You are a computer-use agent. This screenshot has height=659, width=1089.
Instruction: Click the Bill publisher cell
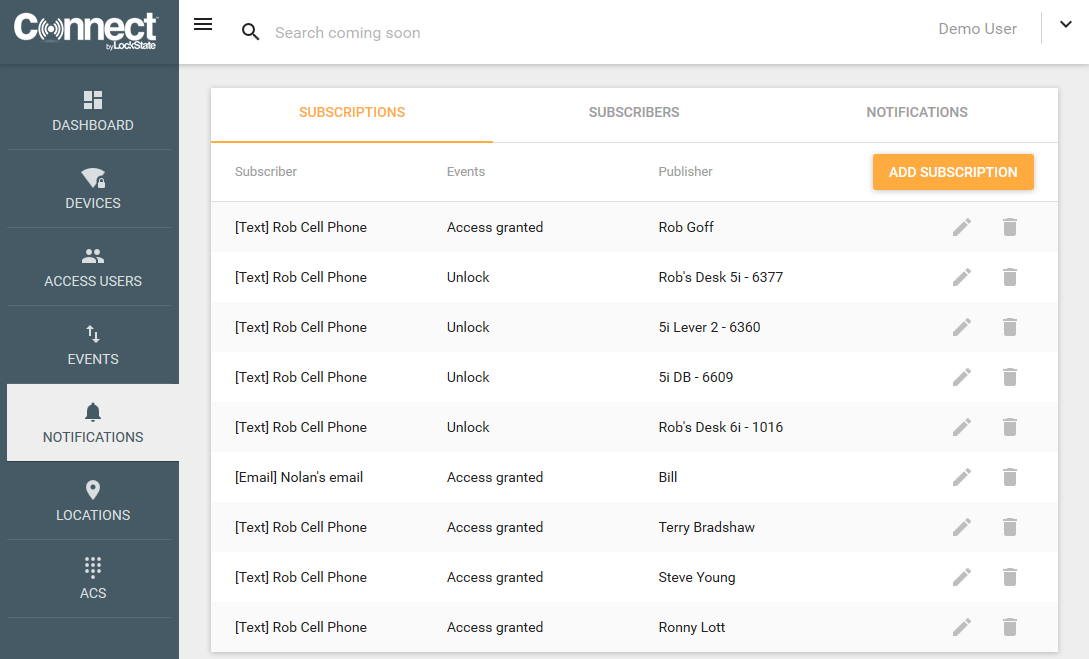coord(668,477)
